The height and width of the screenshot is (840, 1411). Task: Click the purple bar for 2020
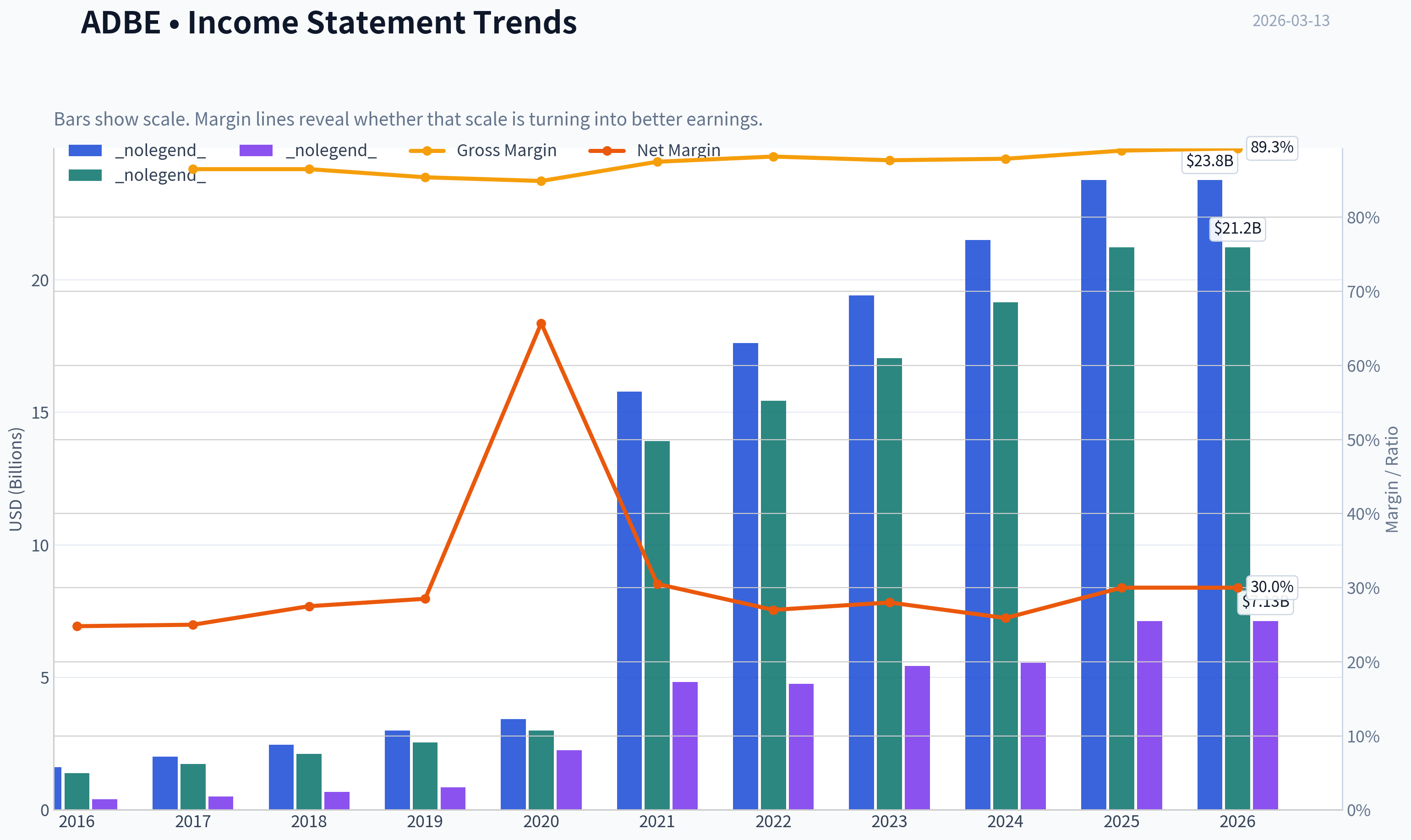[569, 780]
